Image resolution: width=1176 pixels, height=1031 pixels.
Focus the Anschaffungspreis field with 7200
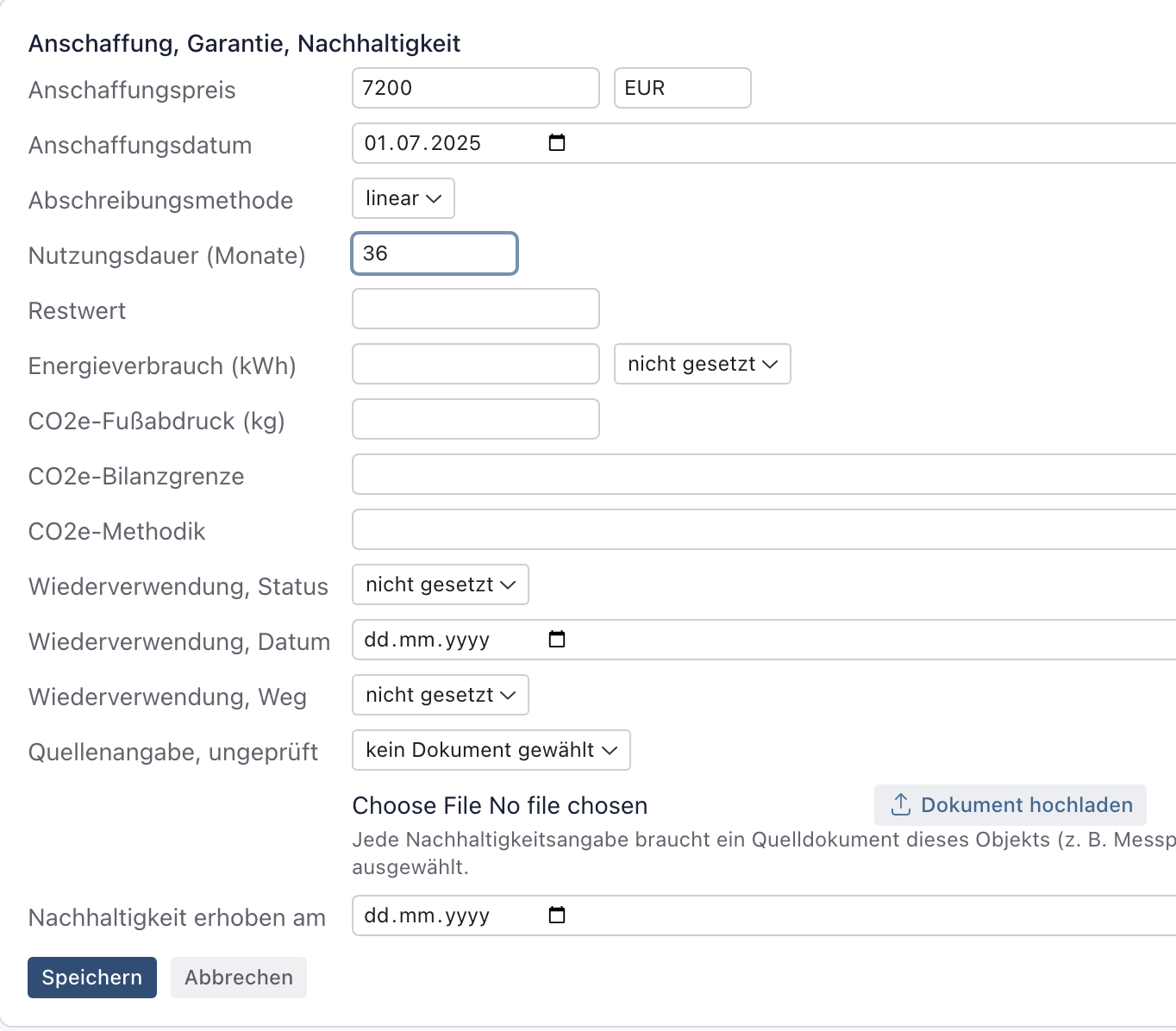point(476,88)
